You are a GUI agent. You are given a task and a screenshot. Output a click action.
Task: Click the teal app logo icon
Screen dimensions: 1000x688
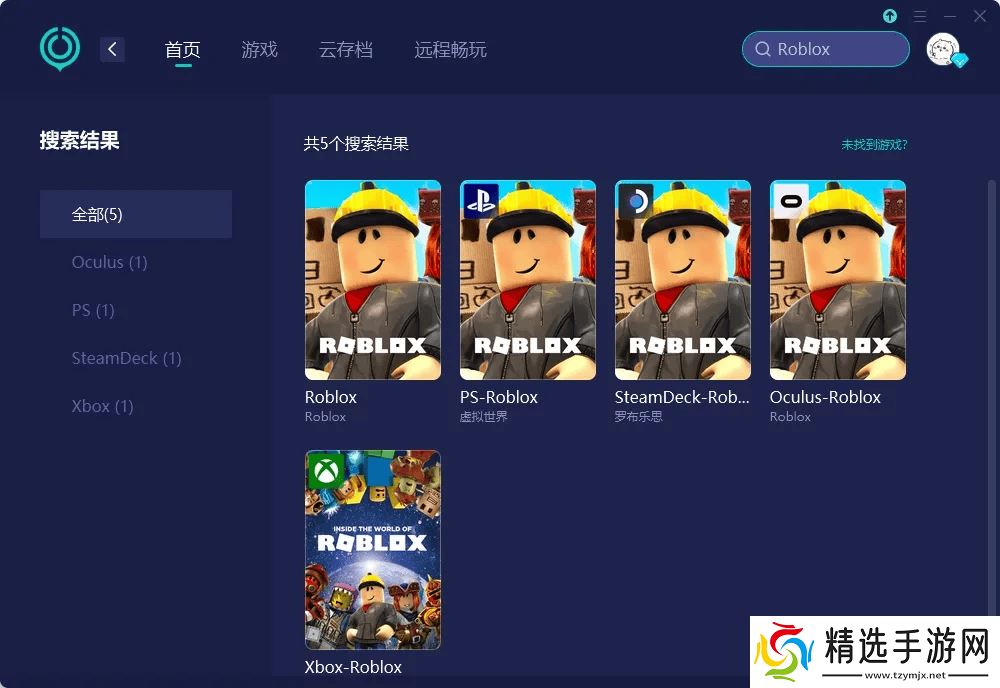tap(59, 48)
